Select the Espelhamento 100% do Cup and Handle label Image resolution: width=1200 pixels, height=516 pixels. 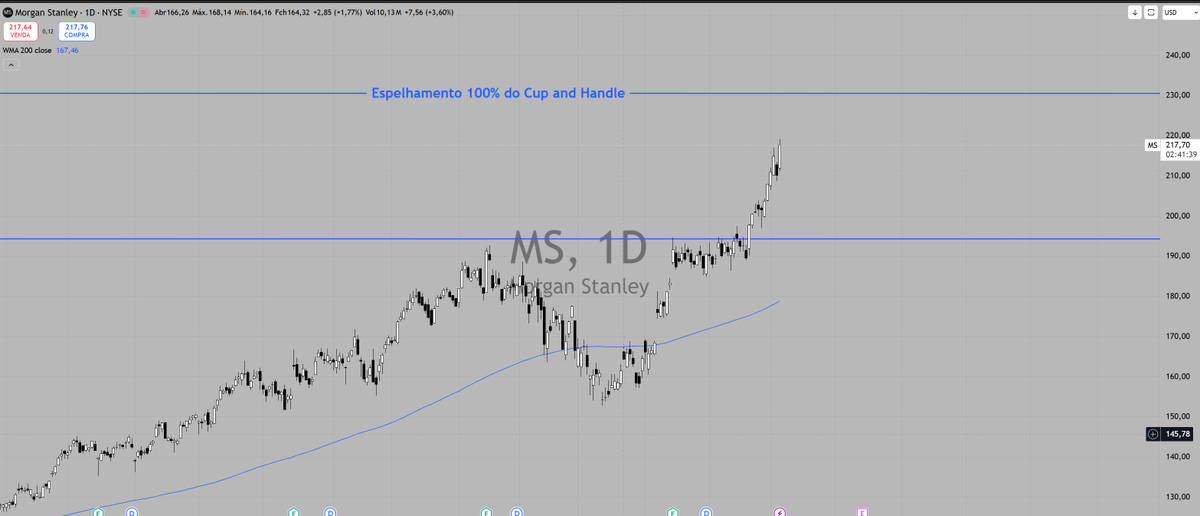[498, 93]
